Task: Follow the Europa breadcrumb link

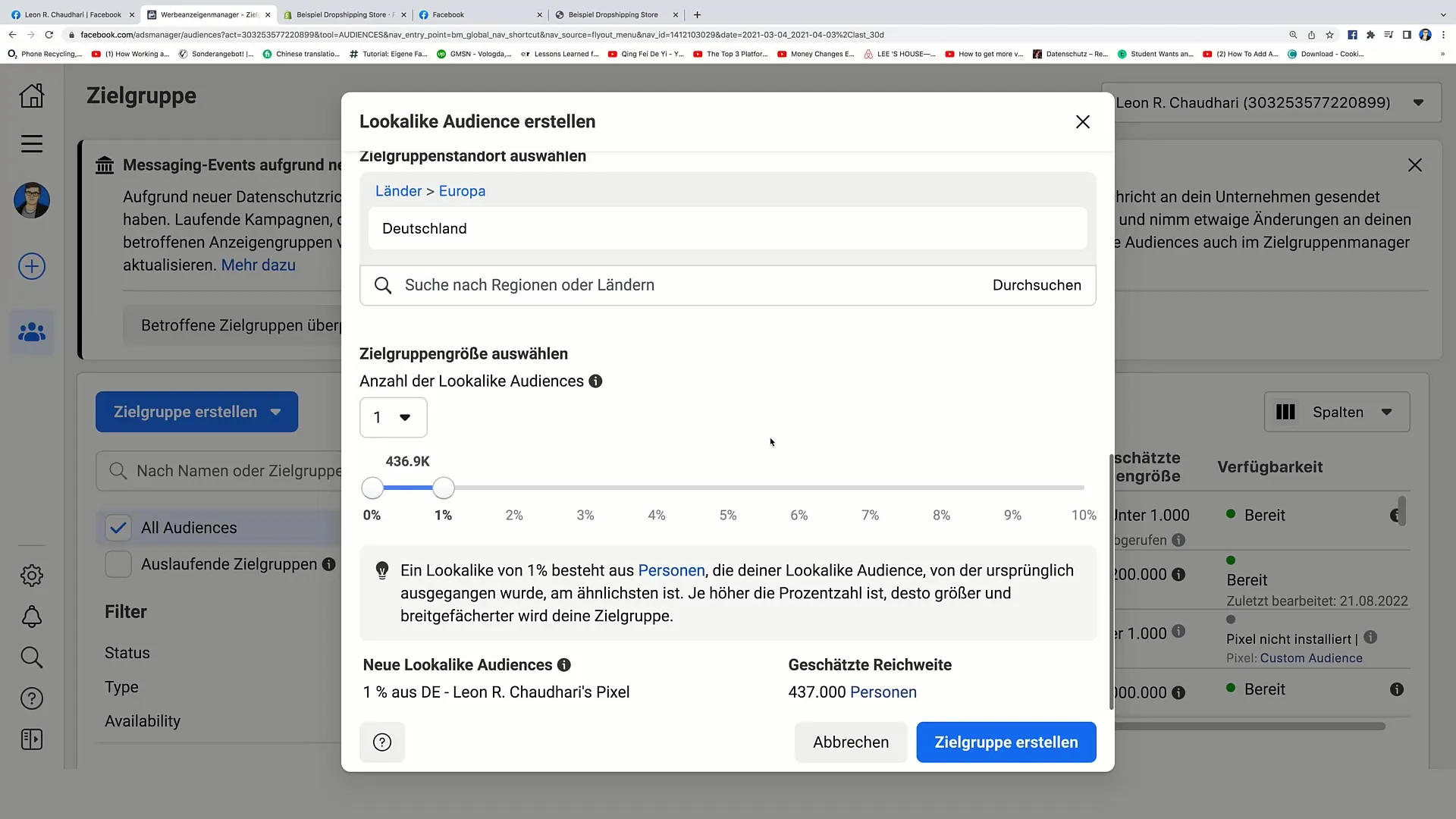Action: tap(462, 191)
